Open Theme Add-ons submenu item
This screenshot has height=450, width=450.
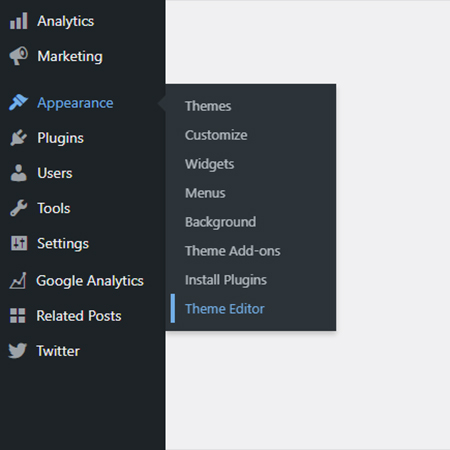click(233, 251)
